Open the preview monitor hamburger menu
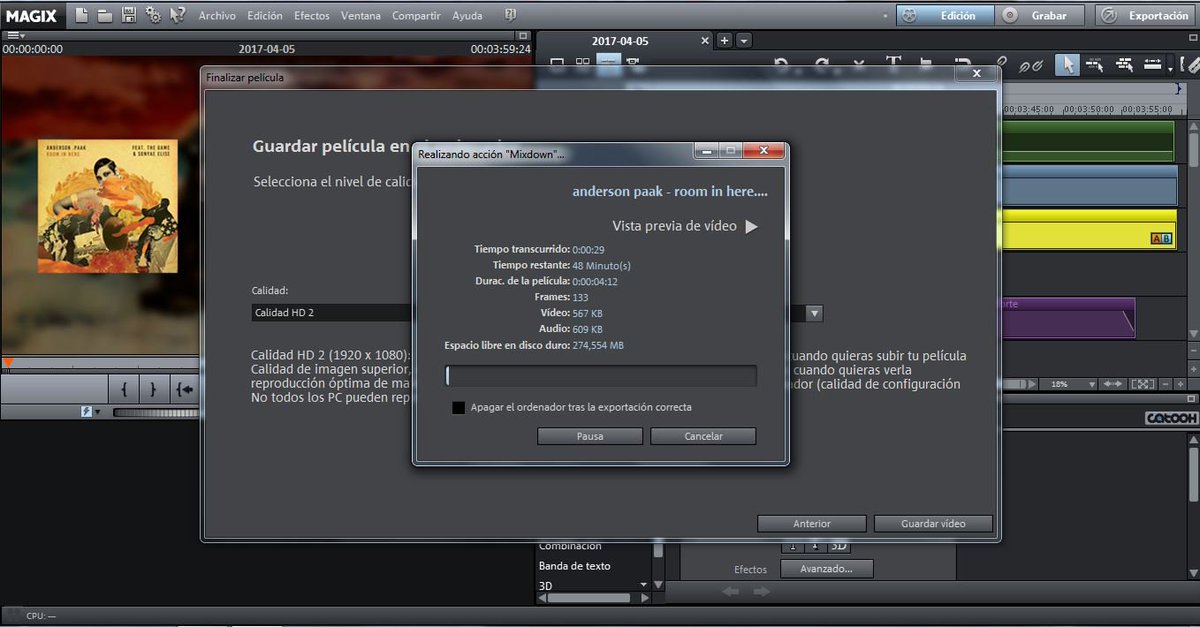This screenshot has height=627, width=1200. point(14,35)
